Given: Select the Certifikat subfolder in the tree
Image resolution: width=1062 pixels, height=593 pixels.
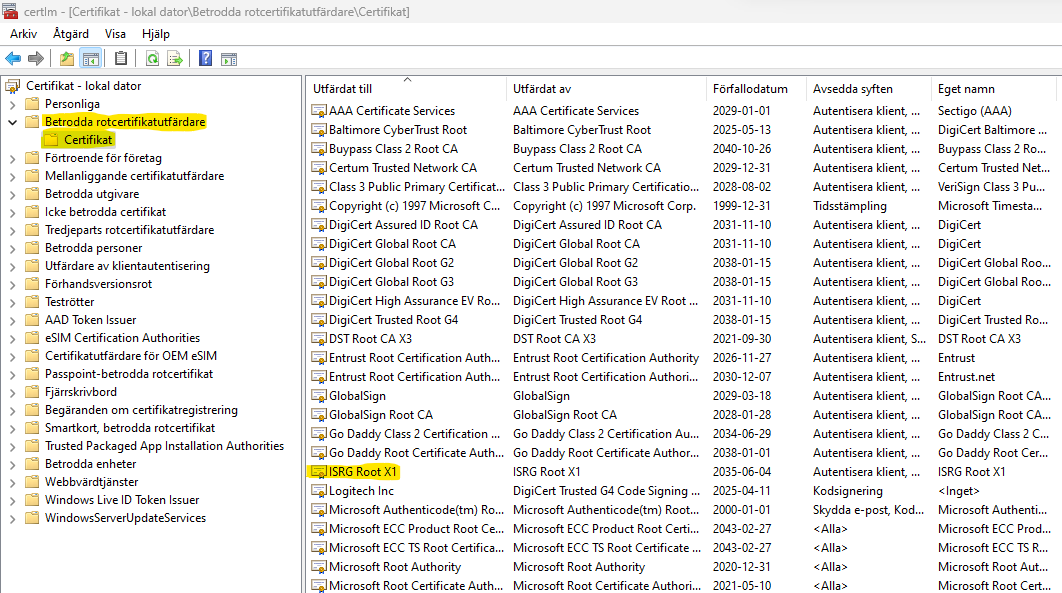Looking at the screenshot, I should click(88, 140).
